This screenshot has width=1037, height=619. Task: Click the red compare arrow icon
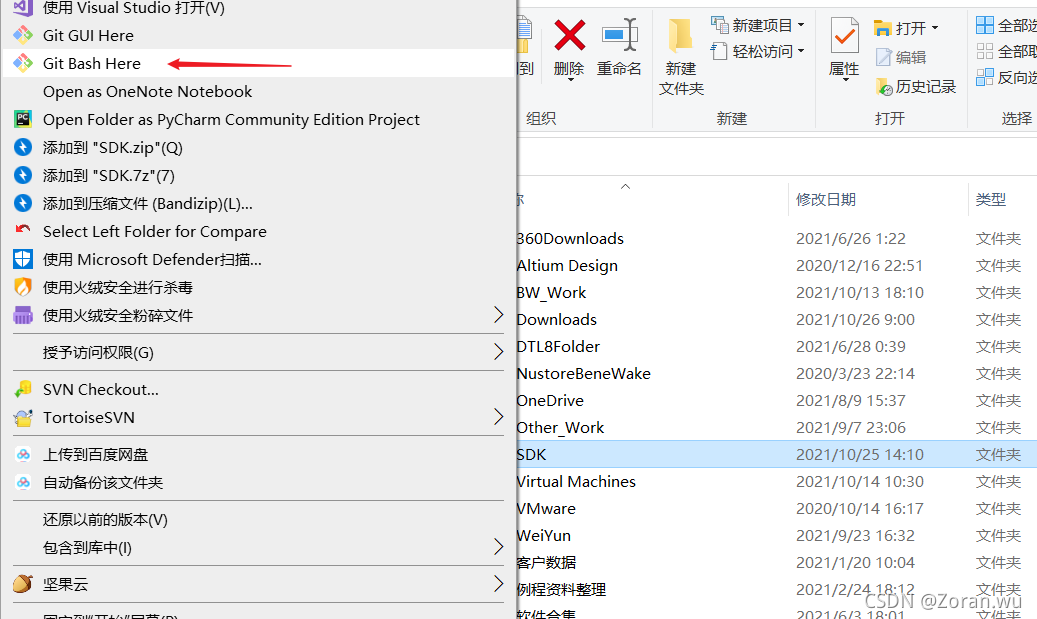pyautogui.click(x=23, y=229)
